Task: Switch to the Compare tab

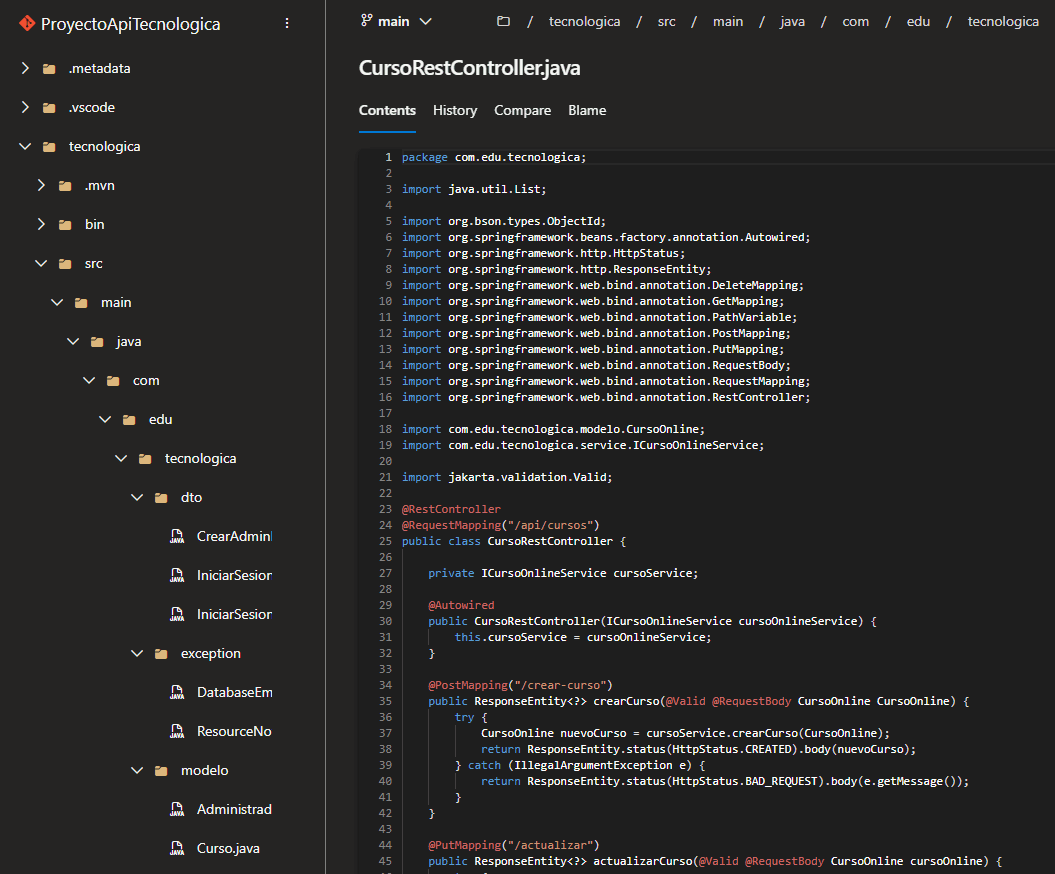Action: (x=522, y=110)
